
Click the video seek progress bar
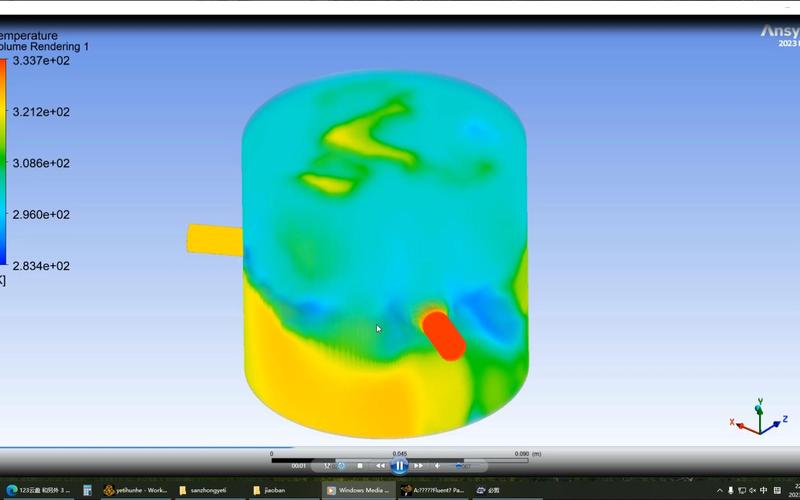tap(146, 447)
